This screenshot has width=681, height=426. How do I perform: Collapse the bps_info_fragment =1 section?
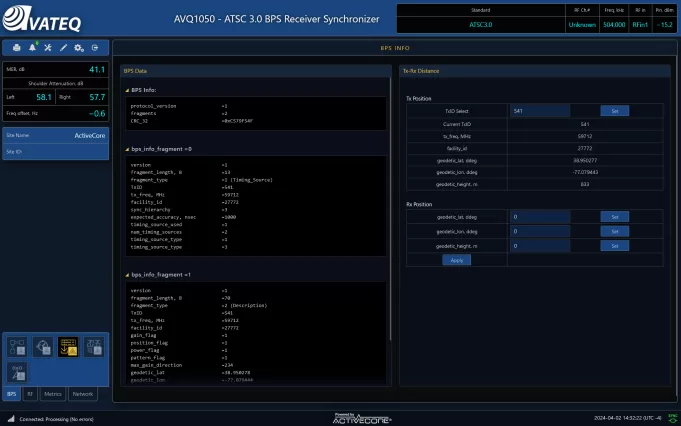[x=127, y=275]
